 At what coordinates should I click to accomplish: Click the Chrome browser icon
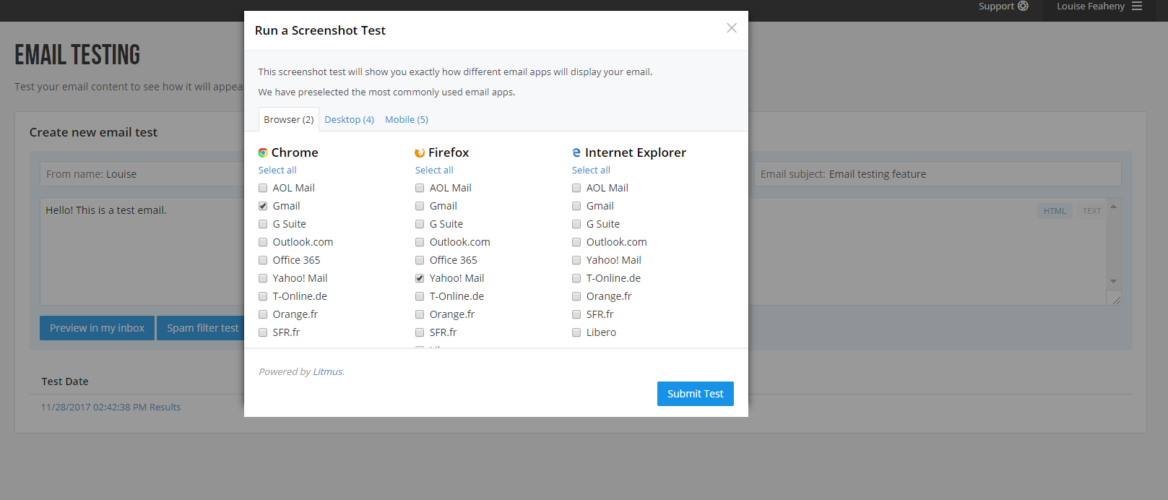[263, 153]
